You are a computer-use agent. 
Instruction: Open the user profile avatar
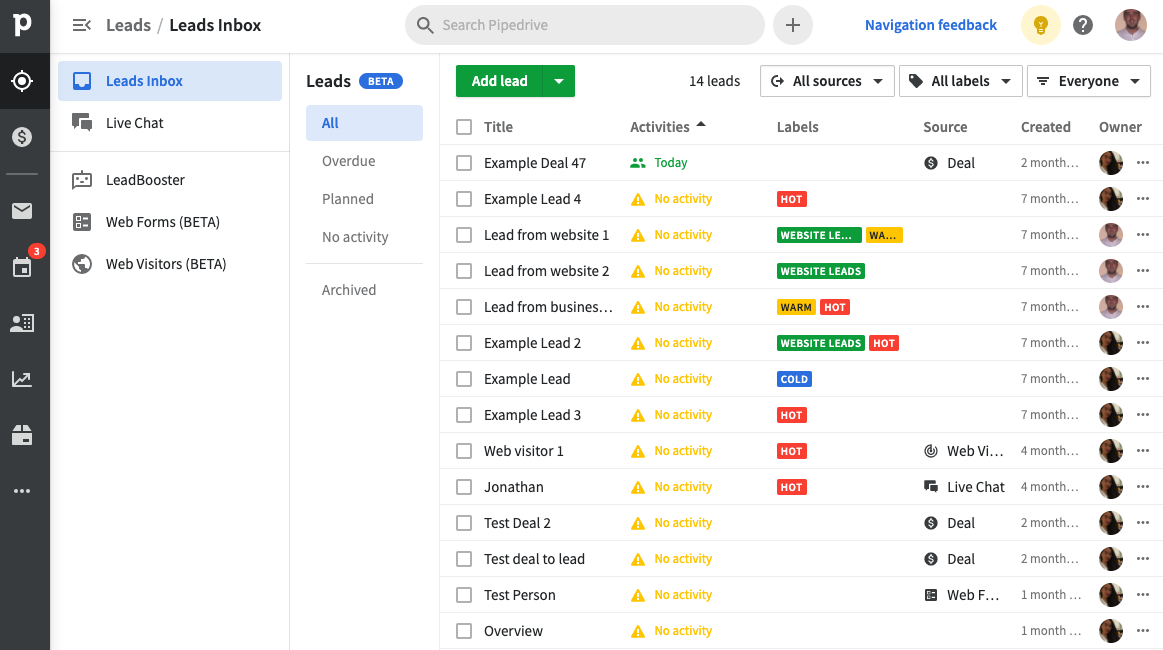pyautogui.click(x=1130, y=25)
